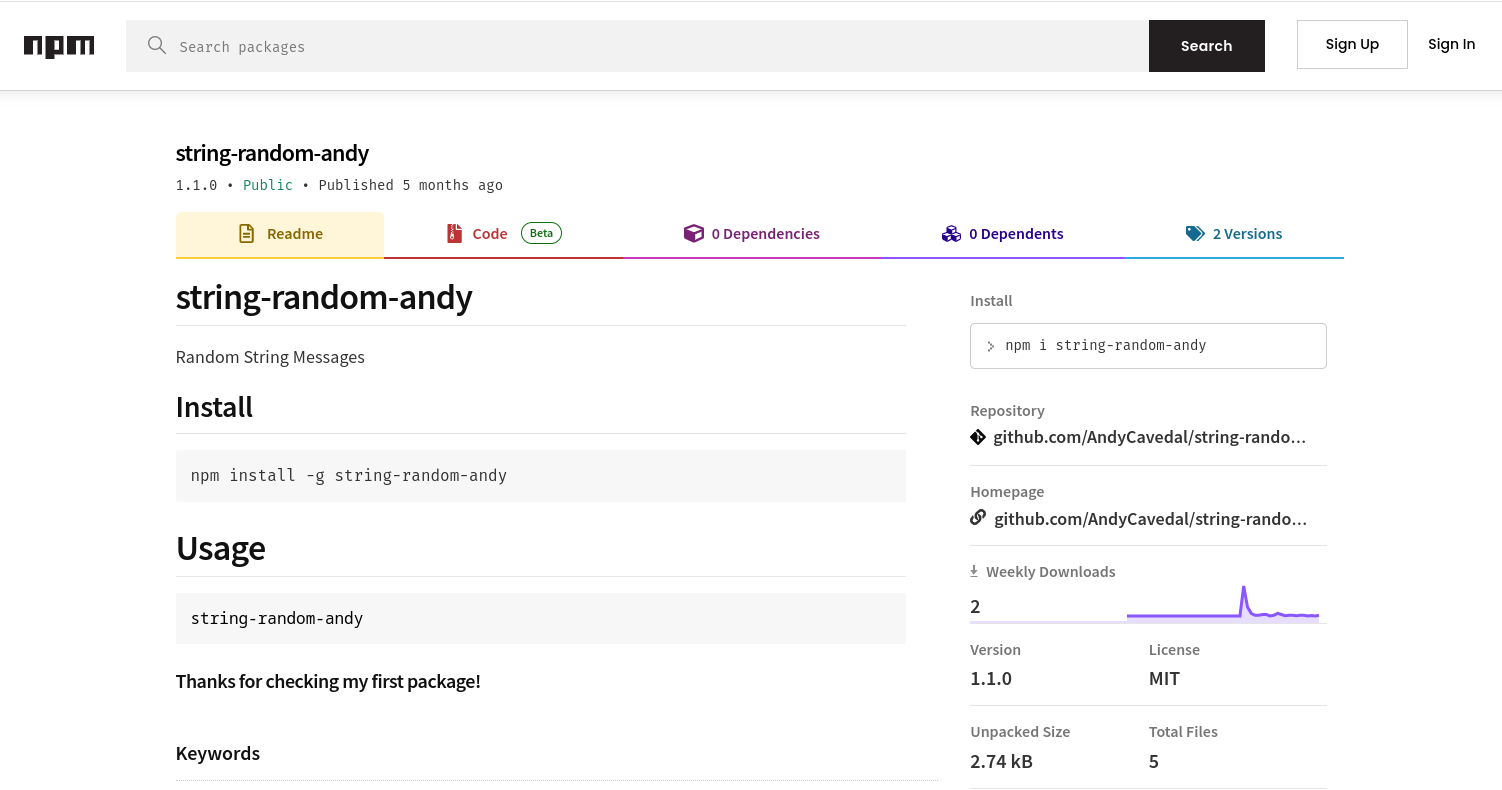This screenshot has height=790, width=1502.
Task: Click the git fork icon beside Repository
Action: pyautogui.click(x=977, y=436)
